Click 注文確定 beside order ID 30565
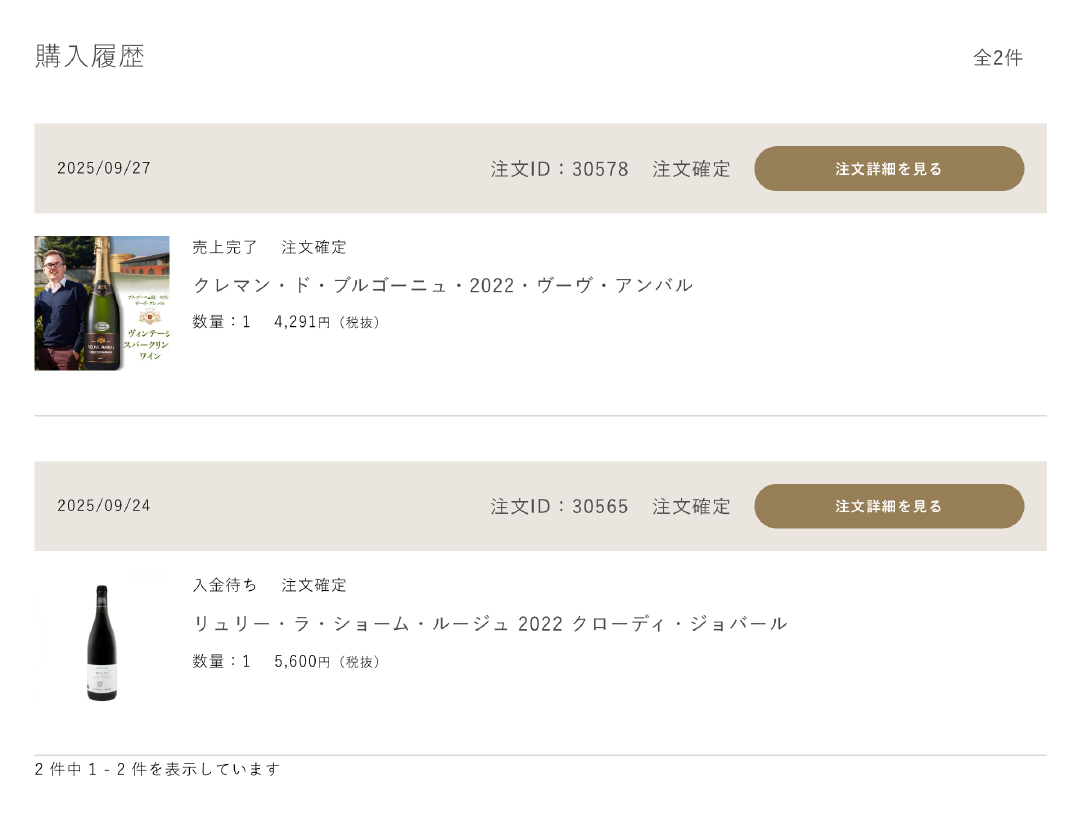Image resolution: width=1081 pixels, height=815 pixels. click(691, 507)
